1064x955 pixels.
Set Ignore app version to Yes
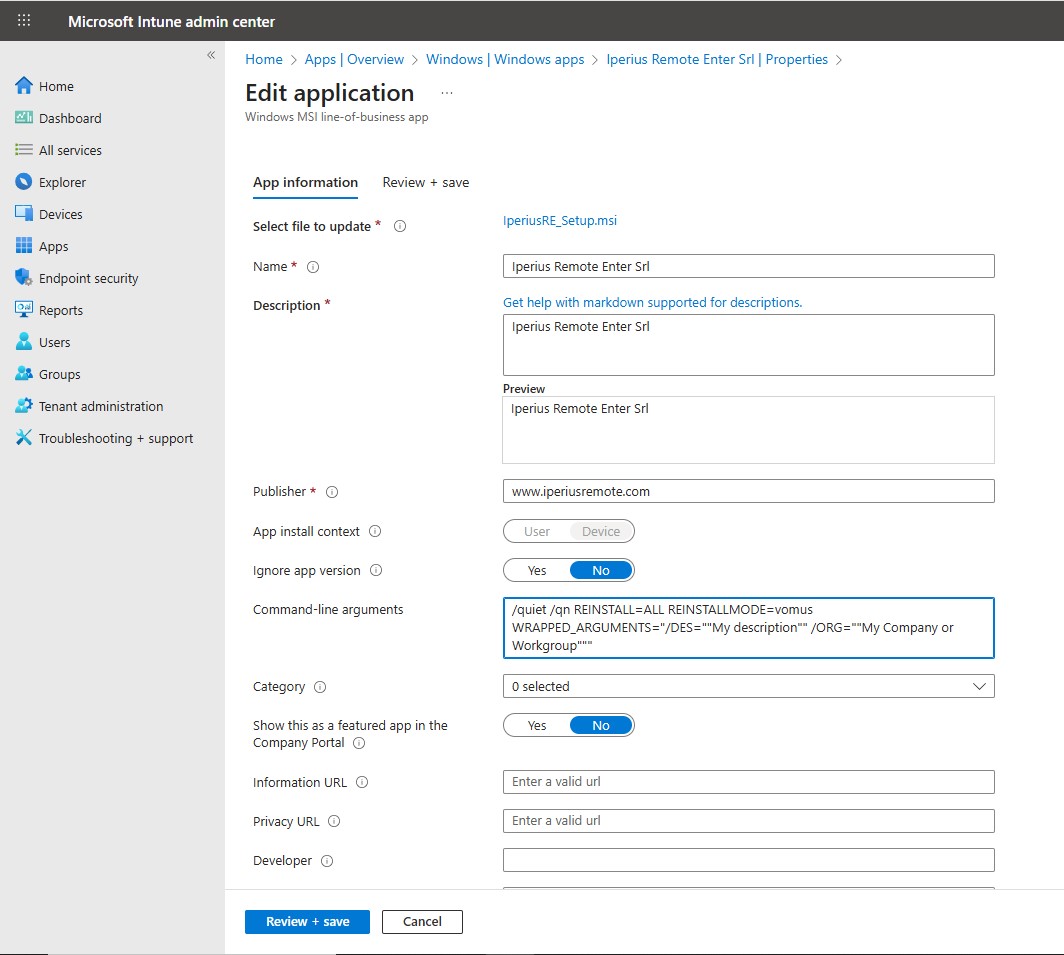click(x=537, y=571)
